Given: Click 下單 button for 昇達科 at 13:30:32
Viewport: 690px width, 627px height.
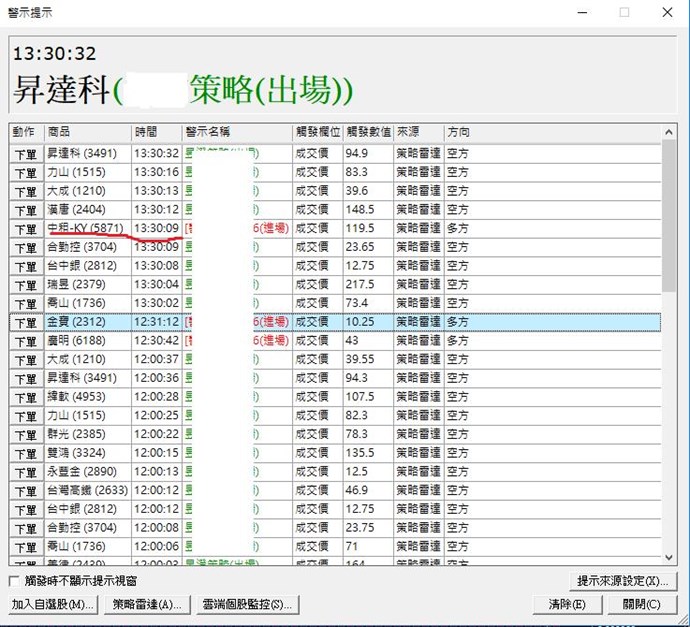Looking at the screenshot, I should click(25, 154).
